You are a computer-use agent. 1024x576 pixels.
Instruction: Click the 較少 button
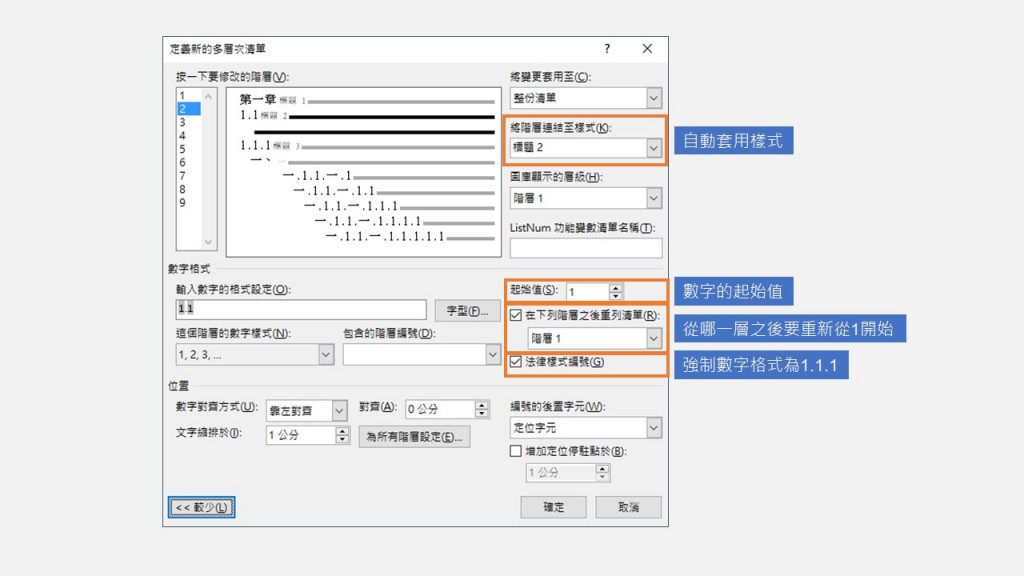201,507
